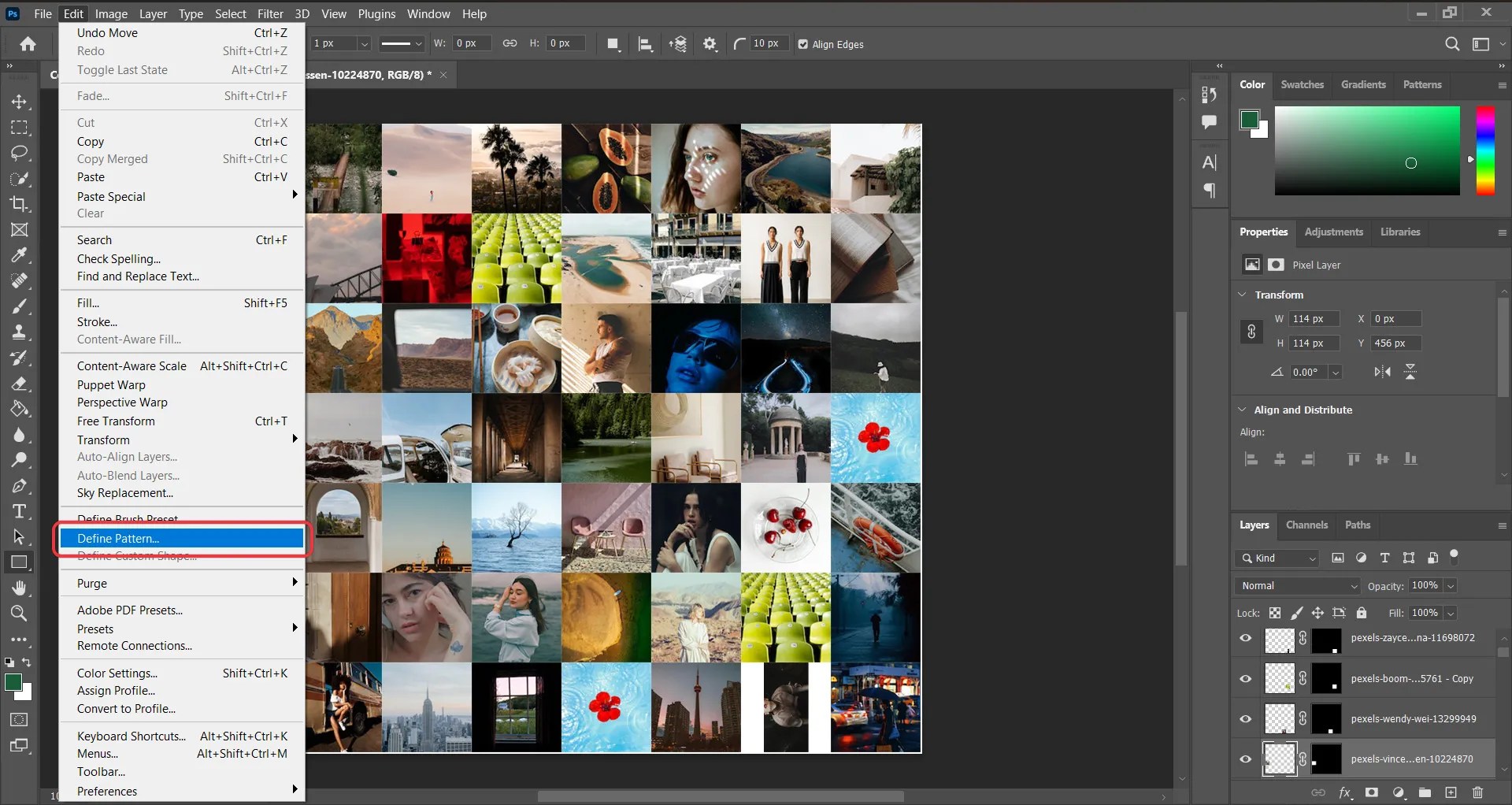Click the Align left edges button
This screenshot has height=805, width=1512.
pyautogui.click(x=1251, y=459)
